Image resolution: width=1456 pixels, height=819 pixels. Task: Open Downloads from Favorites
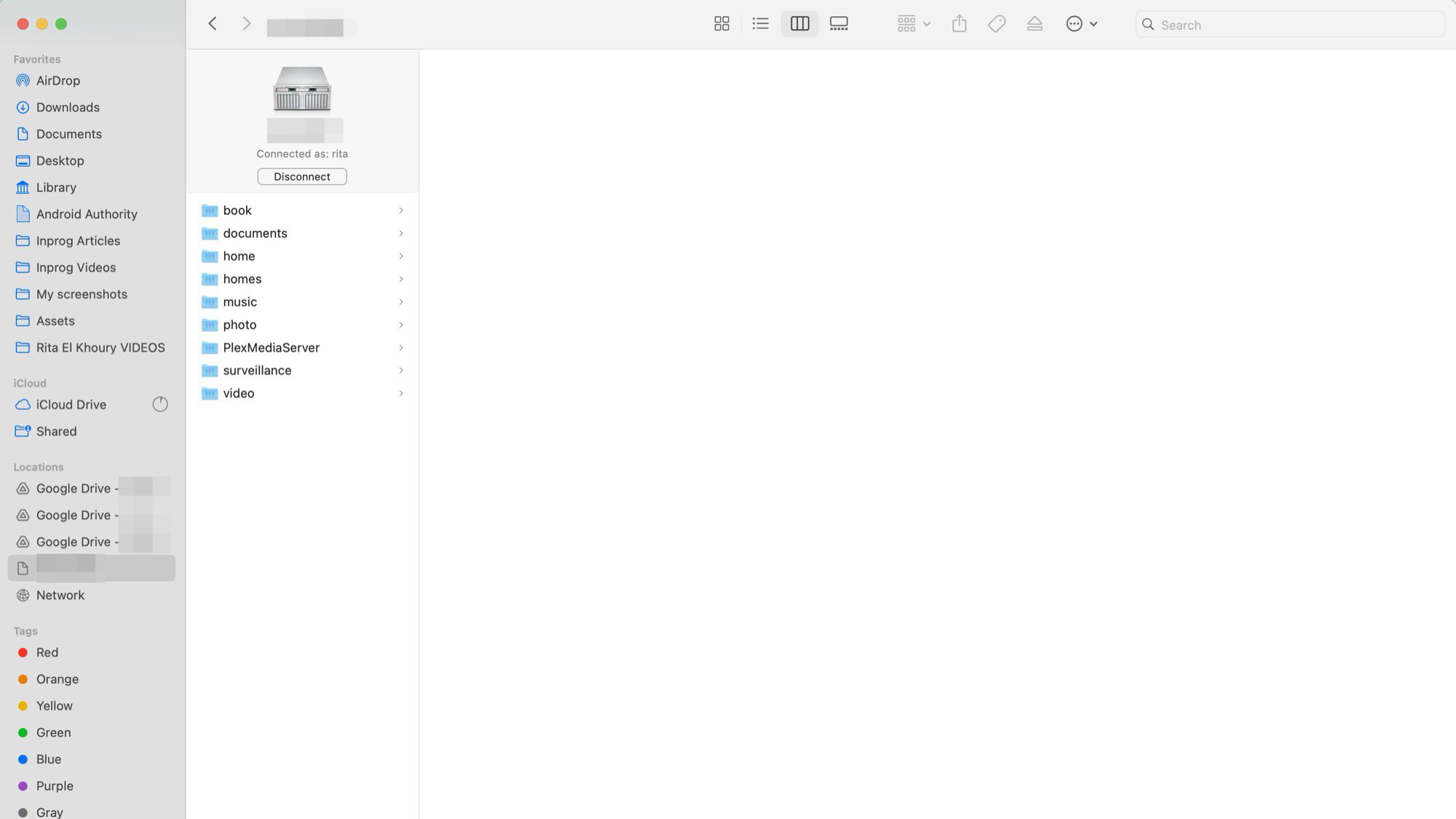coord(68,108)
